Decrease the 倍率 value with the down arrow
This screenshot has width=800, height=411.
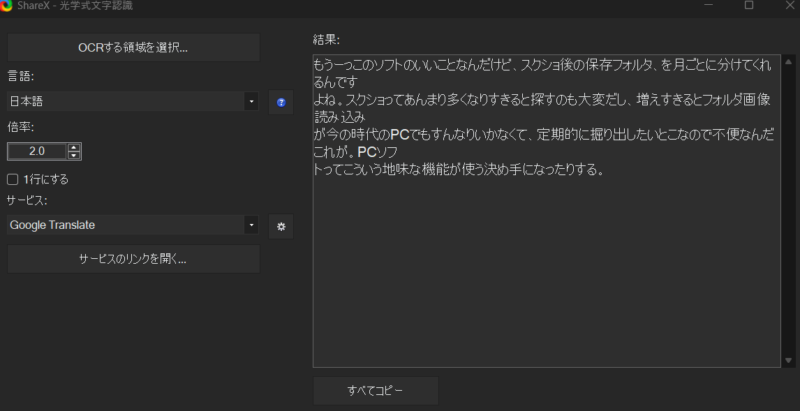click(x=75, y=156)
